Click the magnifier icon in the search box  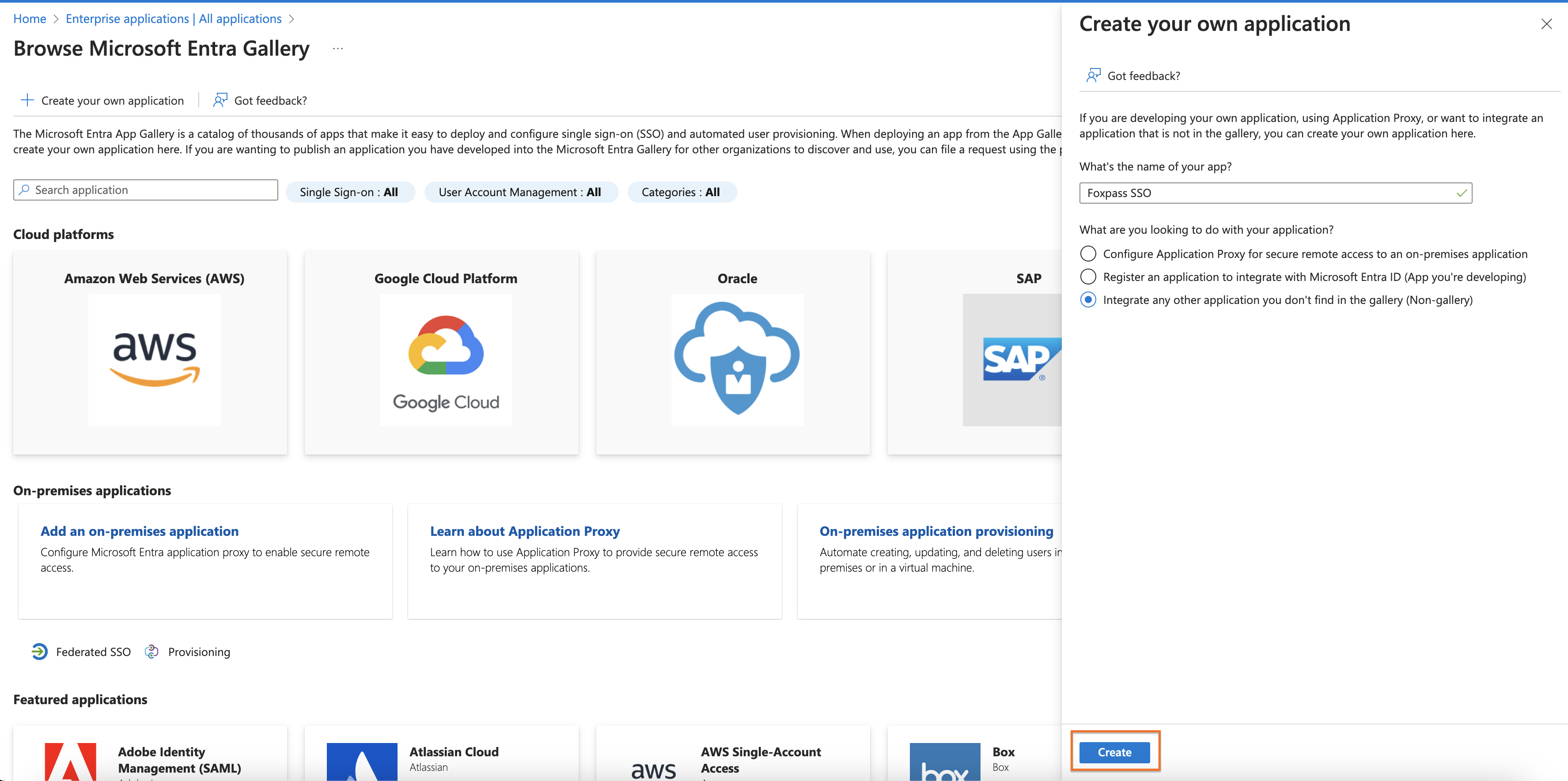pyautogui.click(x=24, y=190)
